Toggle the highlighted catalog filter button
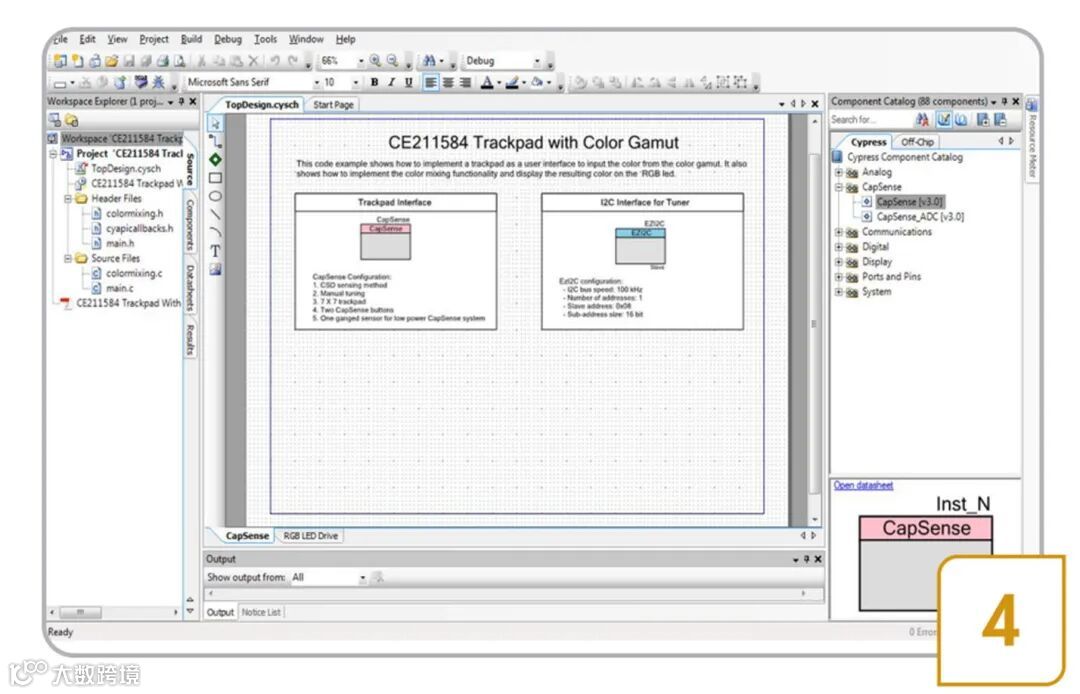The width and height of the screenshot is (1080, 694). pos(944,120)
